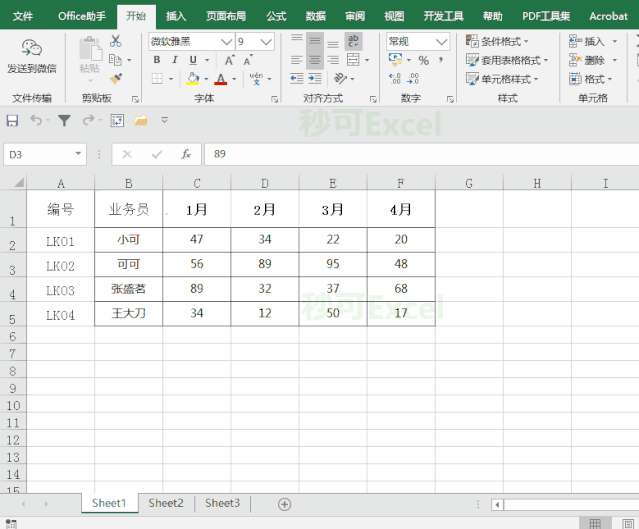Switch to the 插入 ribbon tab
639x529 pixels.
pyautogui.click(x=176, y=16)
